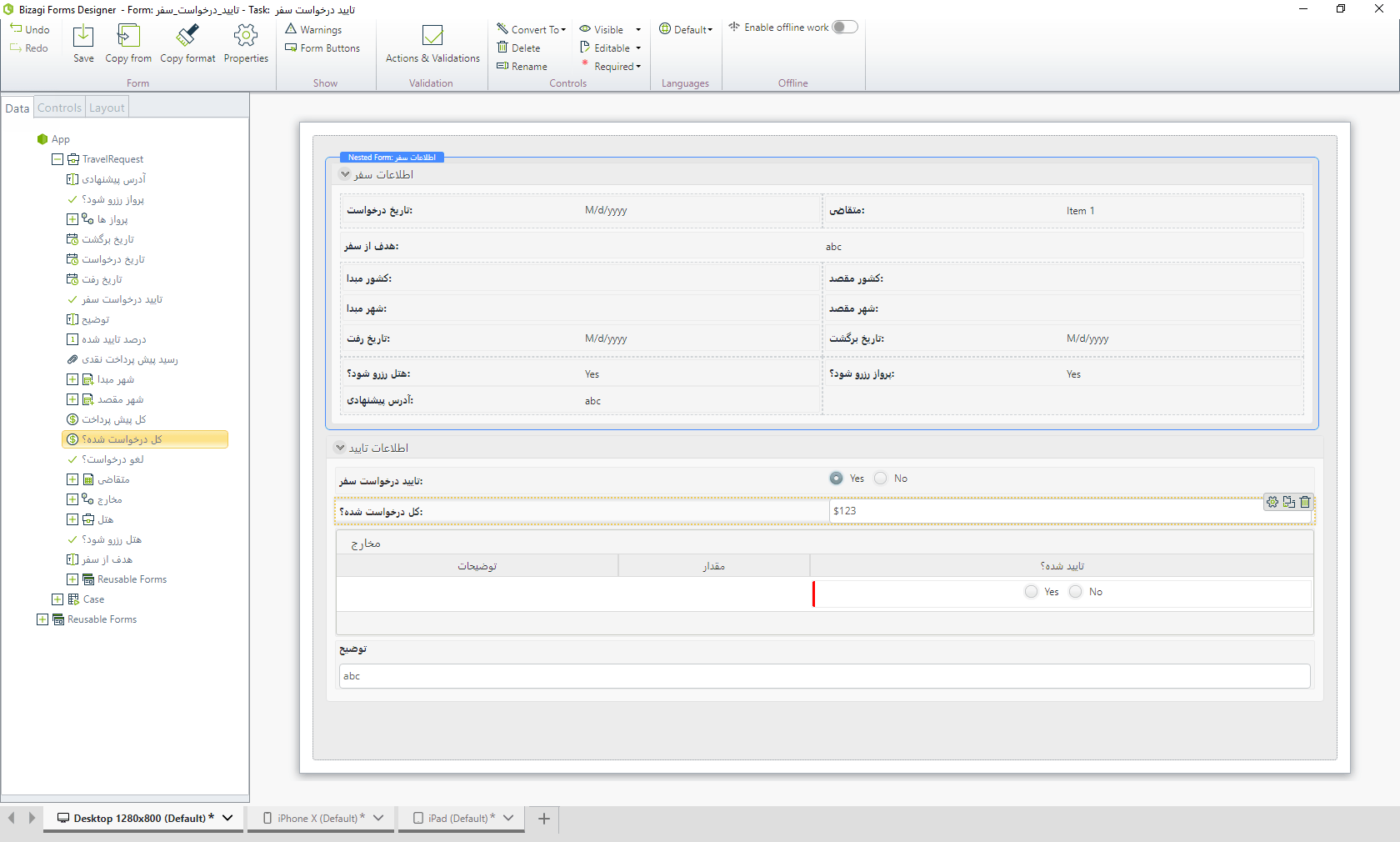Open form Properties gear
This screenshot has height=842, width=1400.
coord(246,36)
